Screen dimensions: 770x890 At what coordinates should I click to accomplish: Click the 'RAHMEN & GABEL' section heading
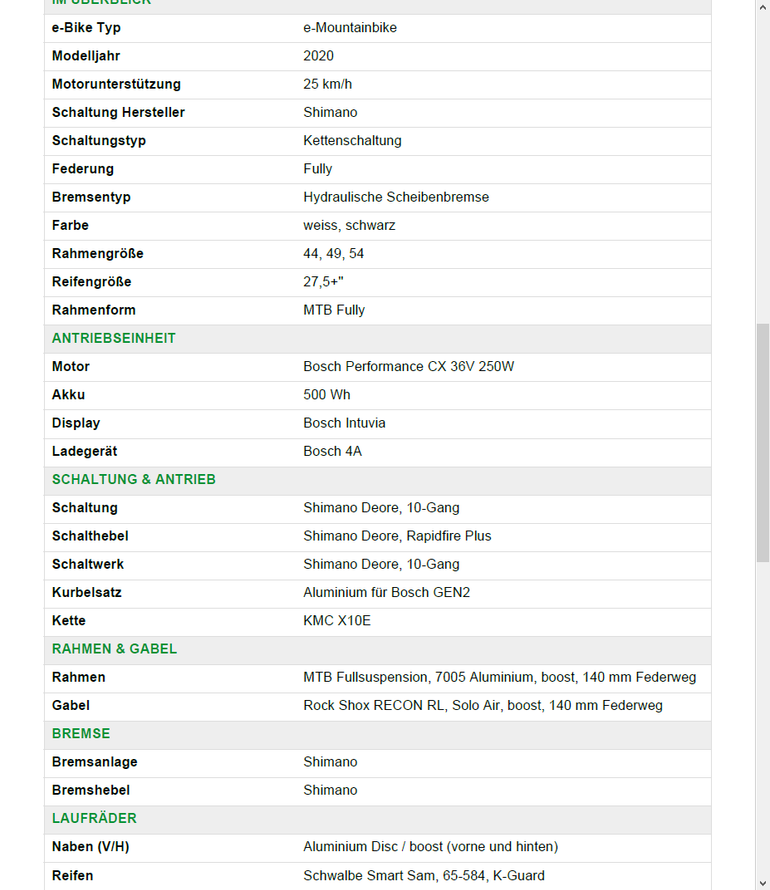115,649
